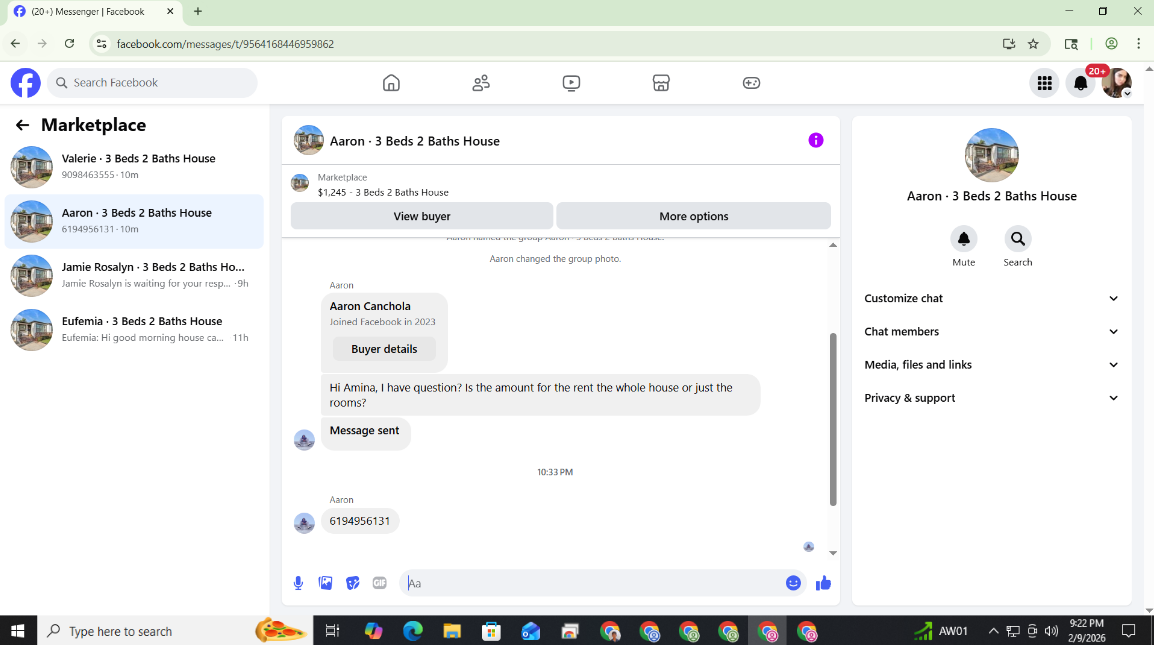Viewport: 1154px width, 645px height.
Task: Click the View buyer button
Action: [422, 216]
